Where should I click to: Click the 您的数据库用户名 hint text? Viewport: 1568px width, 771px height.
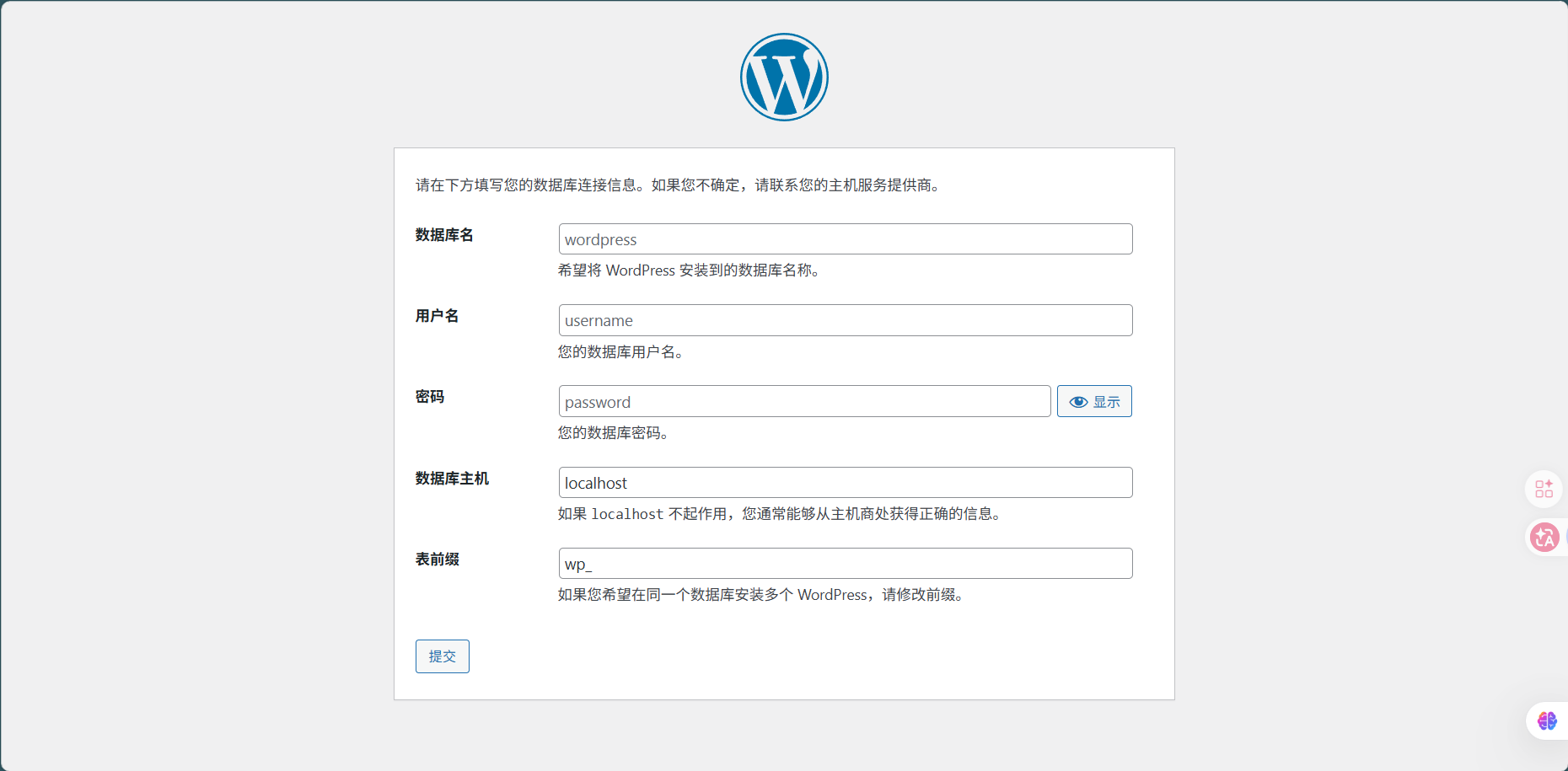click(x=622, y=352)
